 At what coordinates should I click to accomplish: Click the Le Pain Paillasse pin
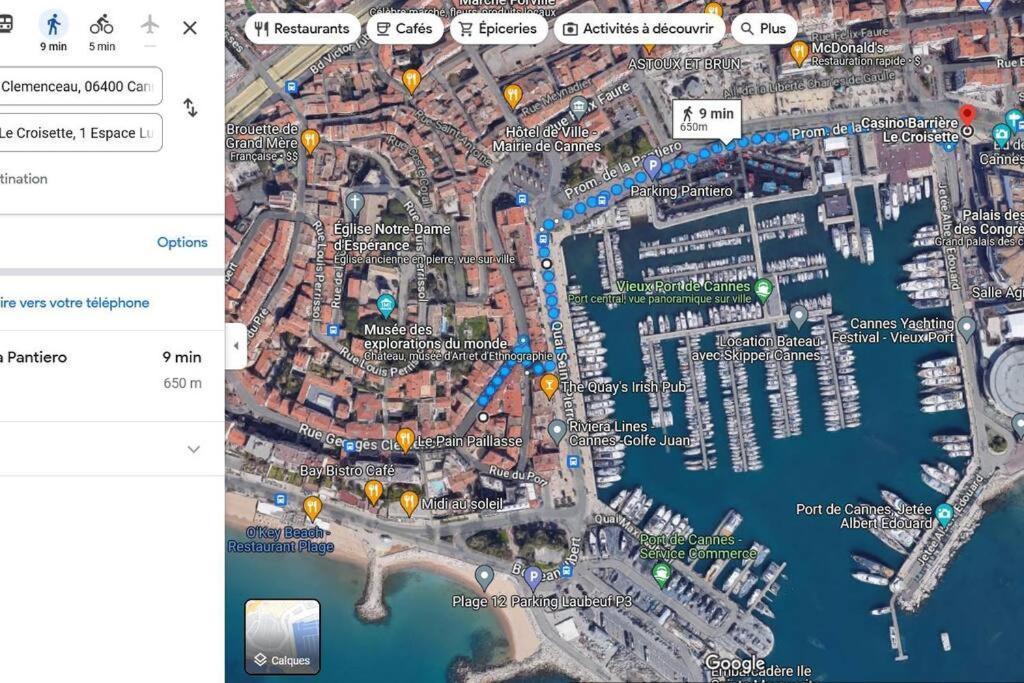(x=405, y=439)
